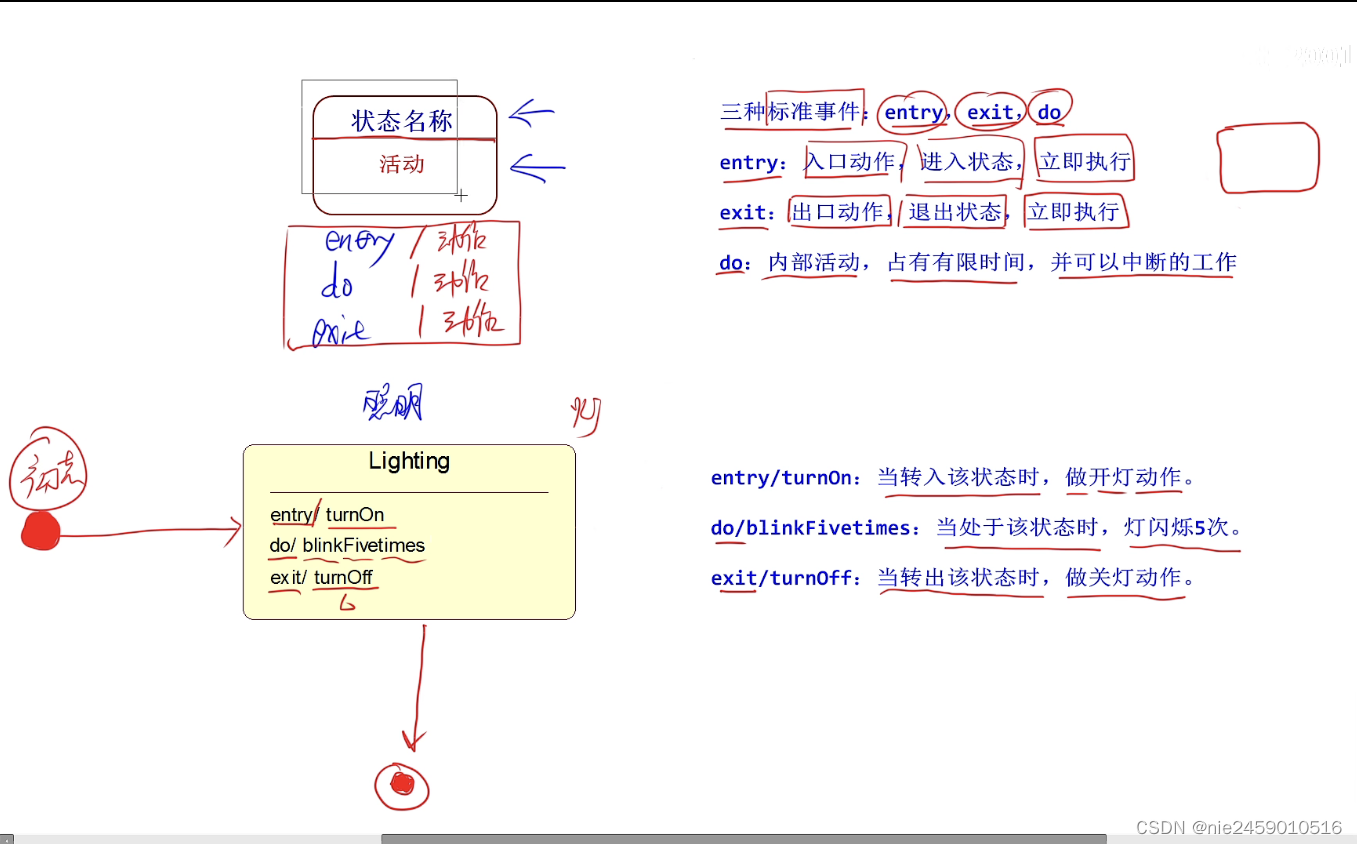Click the scrollbar's left arrow button
The image size is (1357, 844).
(7, 839)
